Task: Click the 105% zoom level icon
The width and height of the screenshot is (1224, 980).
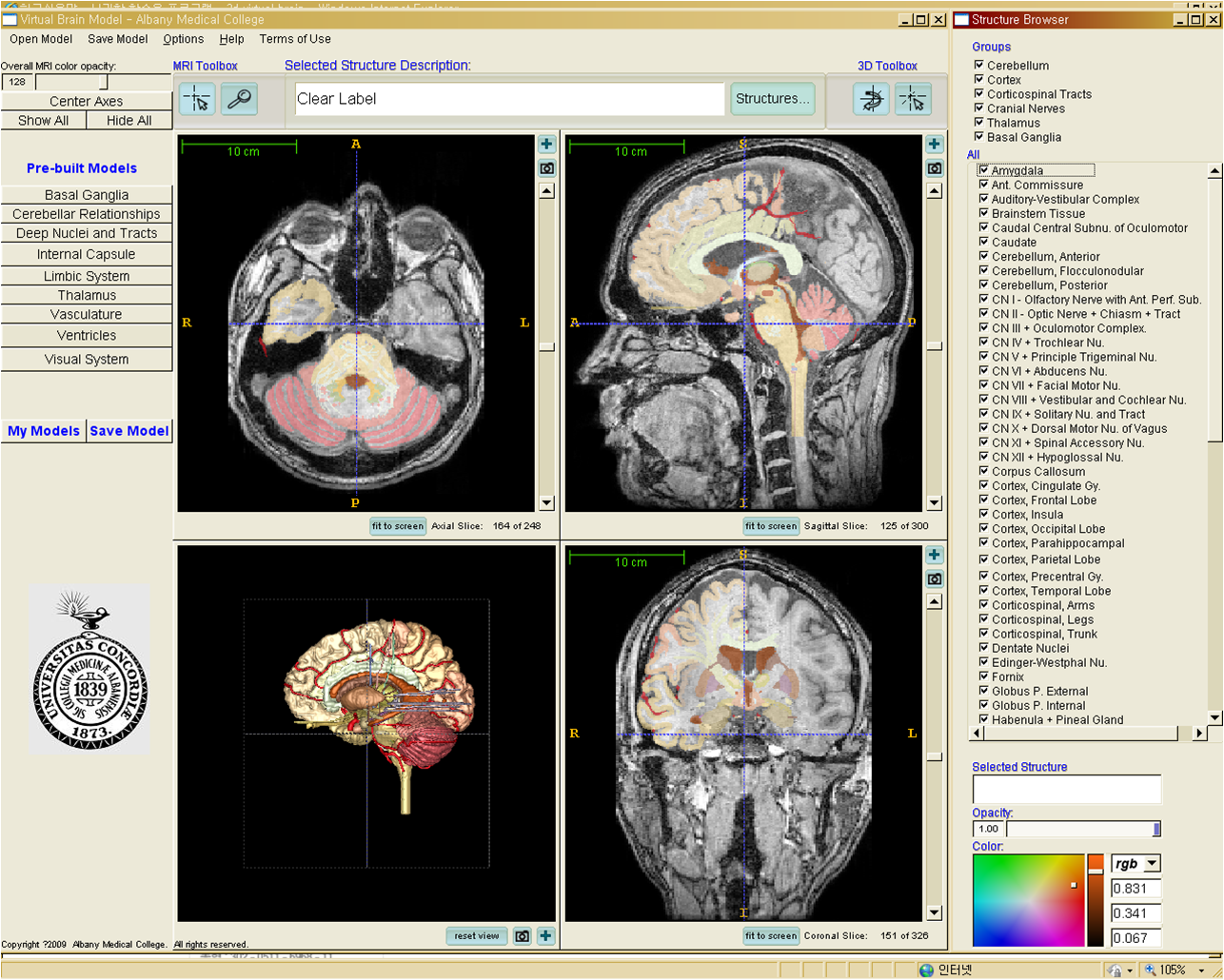Action: click(1151, 970)
